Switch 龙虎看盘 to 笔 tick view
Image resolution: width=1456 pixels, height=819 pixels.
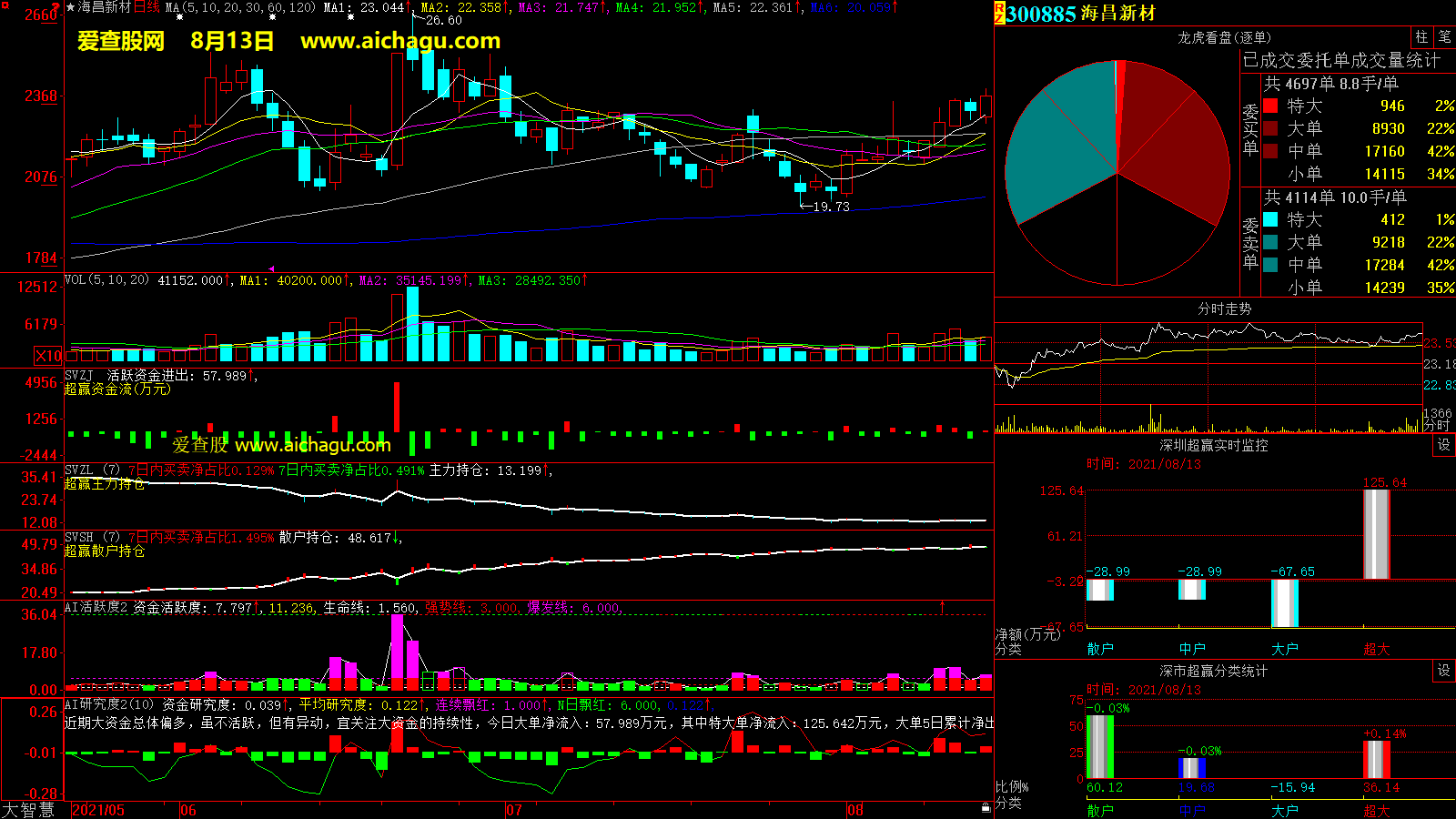pos(1444,37)
